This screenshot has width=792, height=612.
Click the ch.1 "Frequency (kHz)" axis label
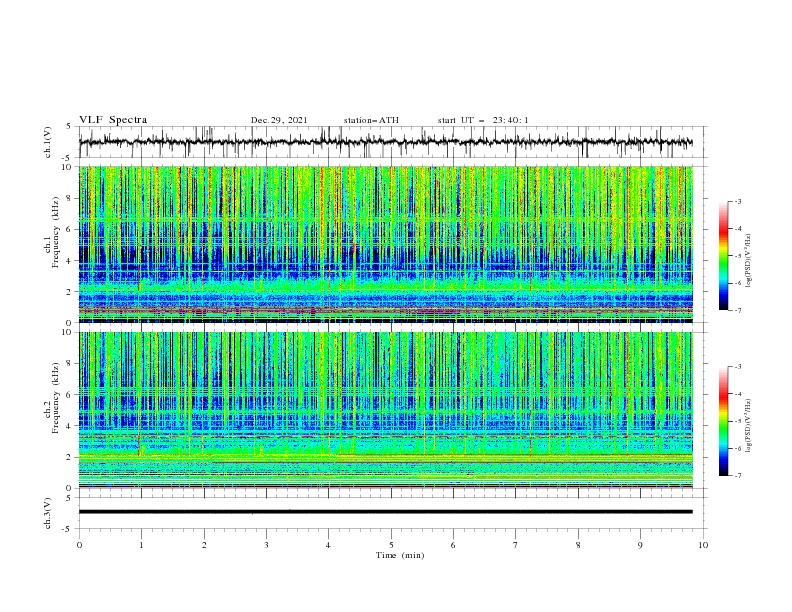[56, 232]
